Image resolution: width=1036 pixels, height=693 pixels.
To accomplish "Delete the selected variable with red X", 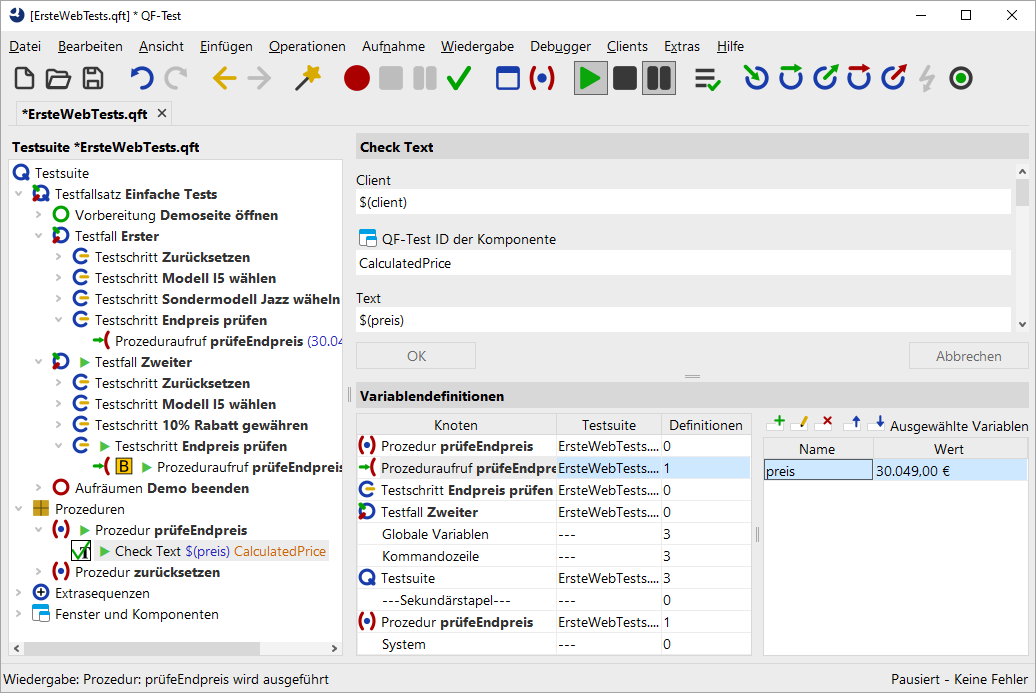I will click(825, 422).
